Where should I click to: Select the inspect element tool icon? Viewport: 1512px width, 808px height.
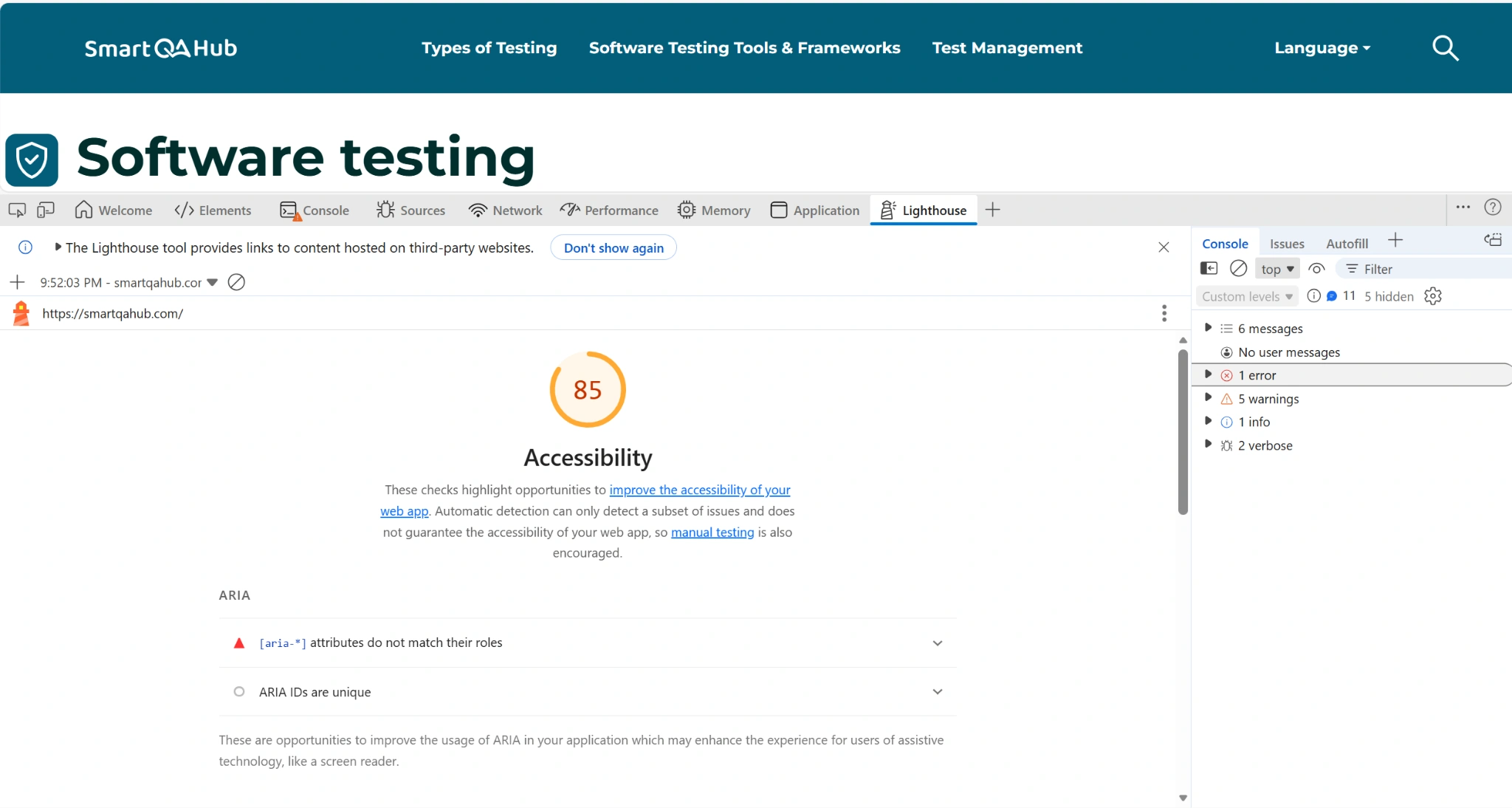click(x=16, y=210)
